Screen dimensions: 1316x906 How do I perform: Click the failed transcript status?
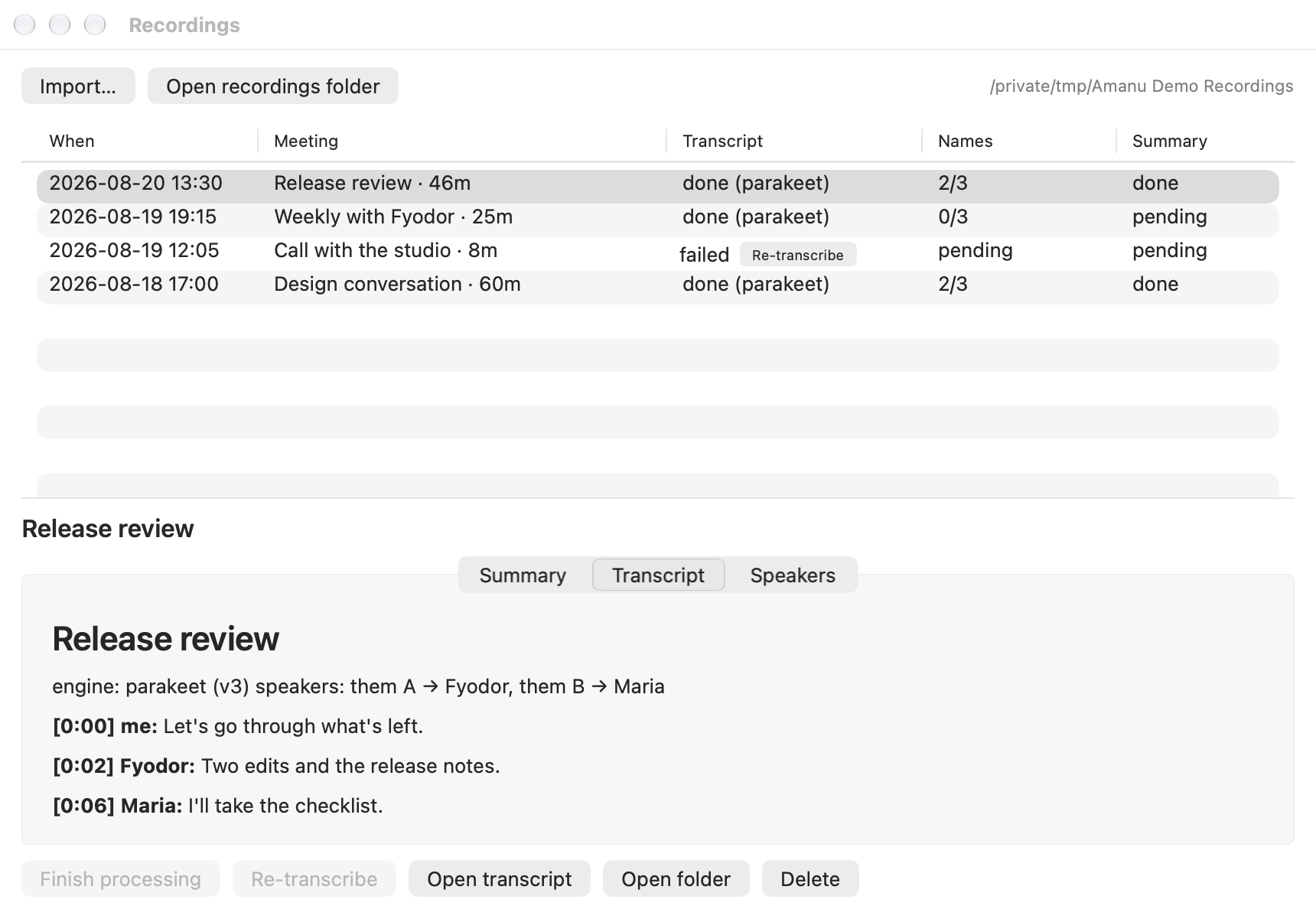pos(704,255)
